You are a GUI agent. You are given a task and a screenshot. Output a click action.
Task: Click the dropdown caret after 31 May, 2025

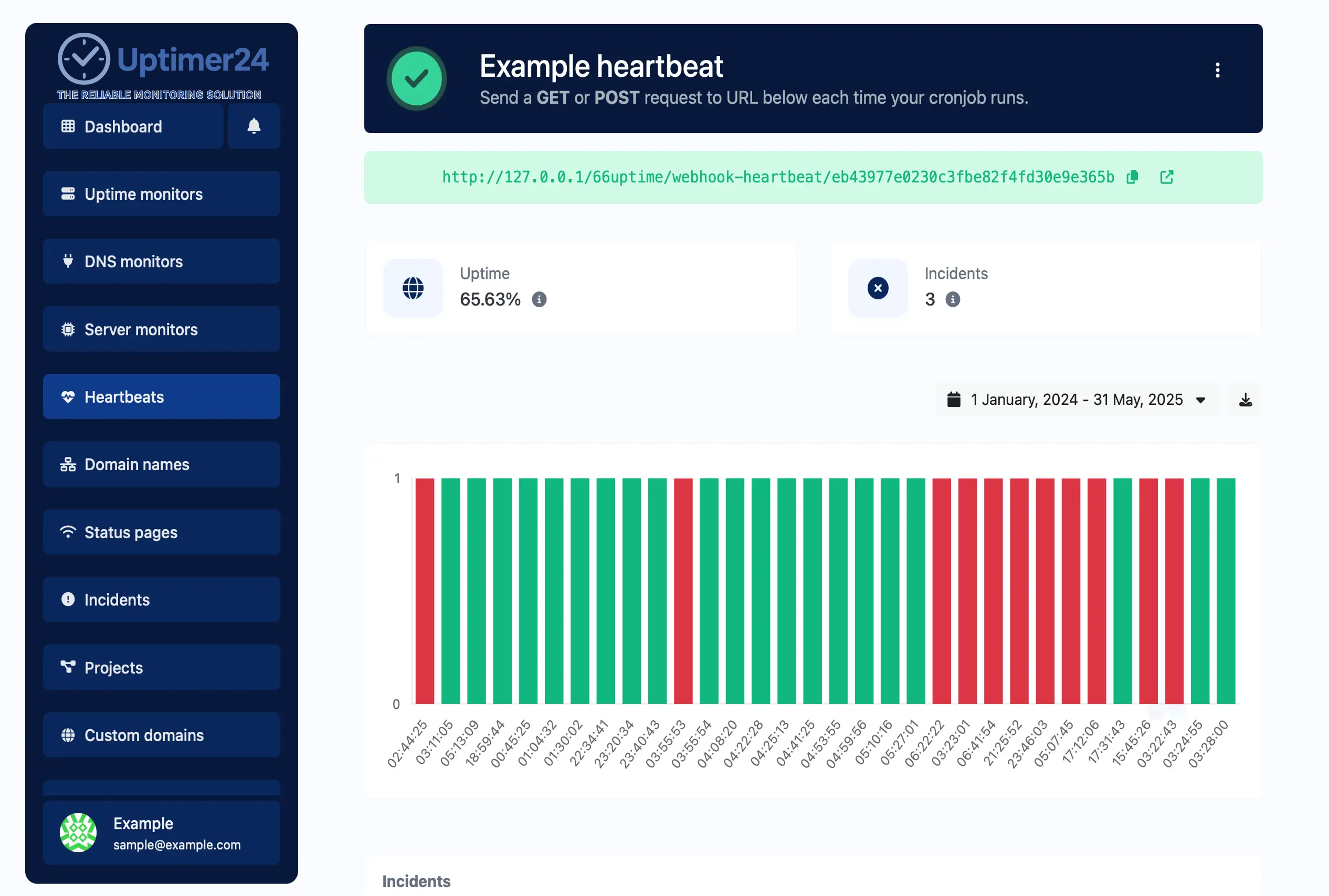click(x=1200, y=400)
